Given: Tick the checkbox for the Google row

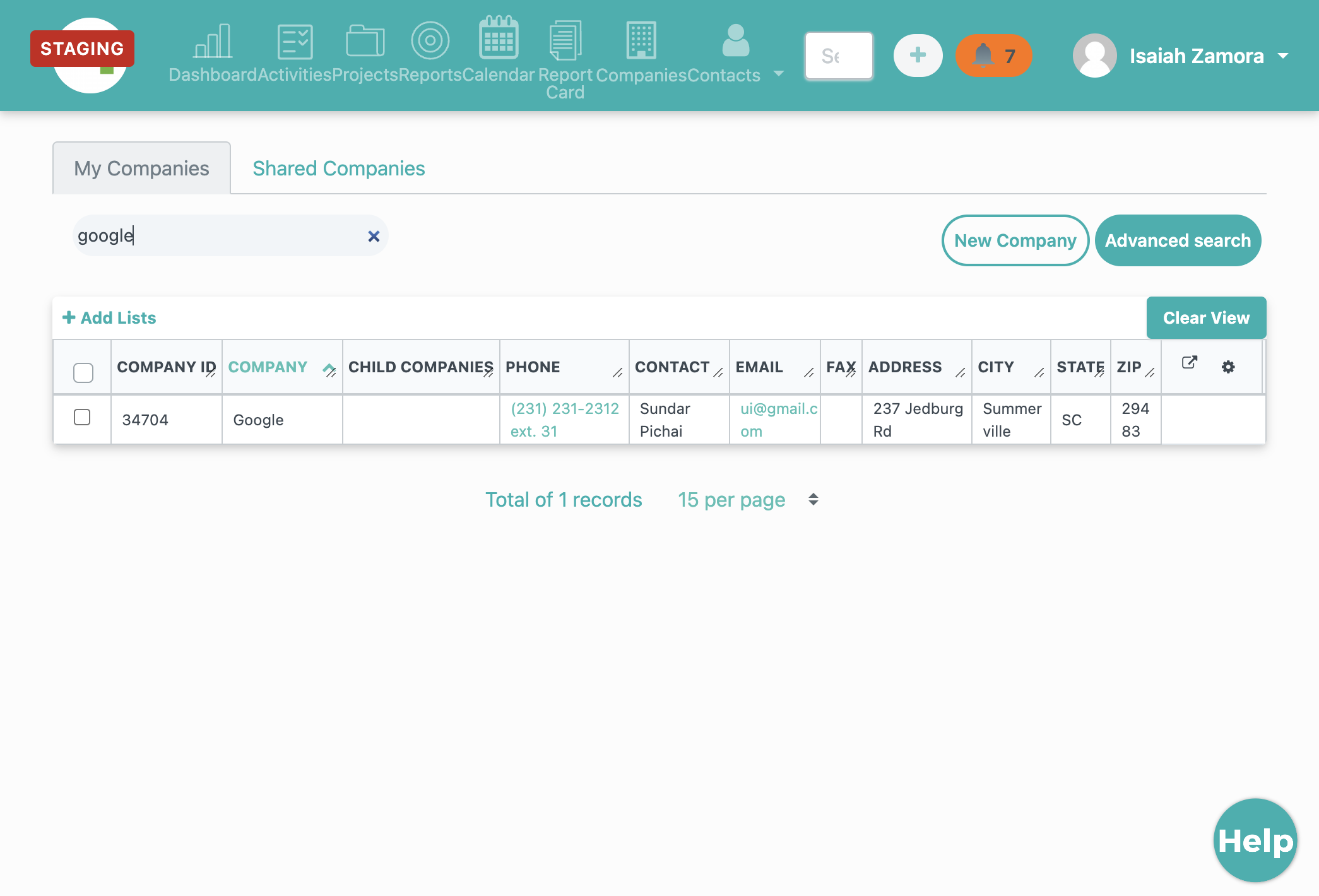Looking at the screenshot, I should point(82,417).
